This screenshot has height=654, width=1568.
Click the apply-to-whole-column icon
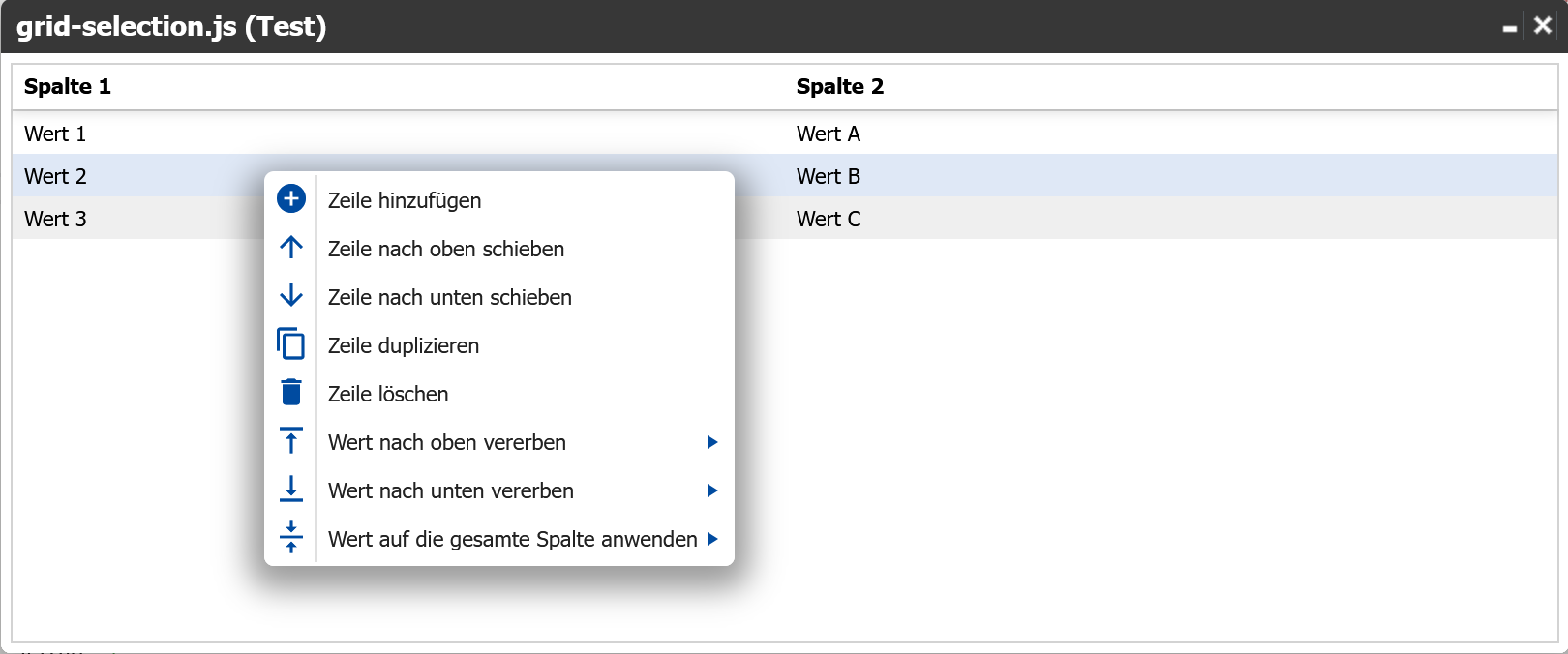291,538
